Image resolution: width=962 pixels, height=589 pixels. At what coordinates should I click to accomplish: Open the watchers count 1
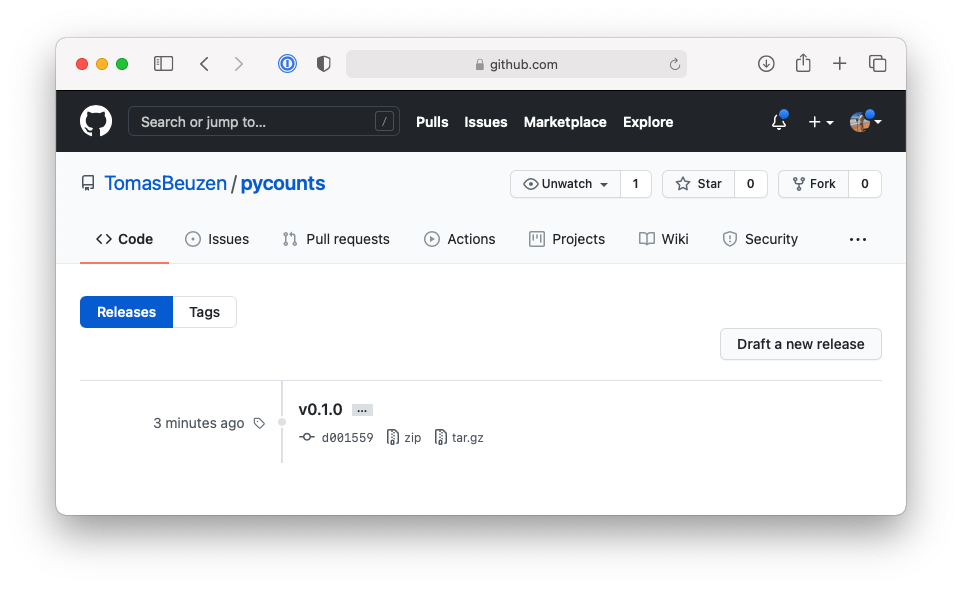click(x=636, y=184)
